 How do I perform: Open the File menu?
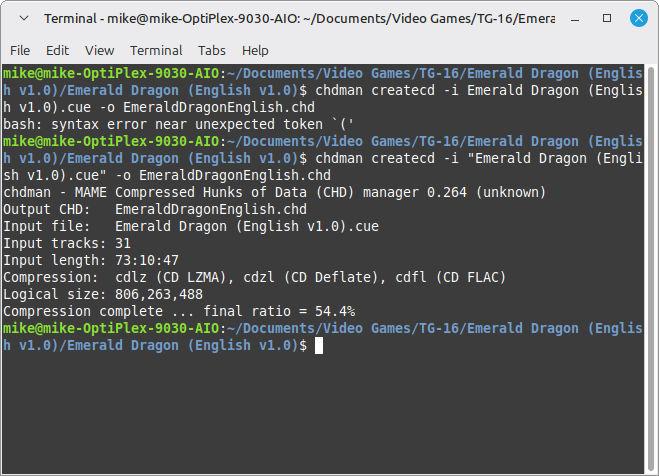pos(20,50)
